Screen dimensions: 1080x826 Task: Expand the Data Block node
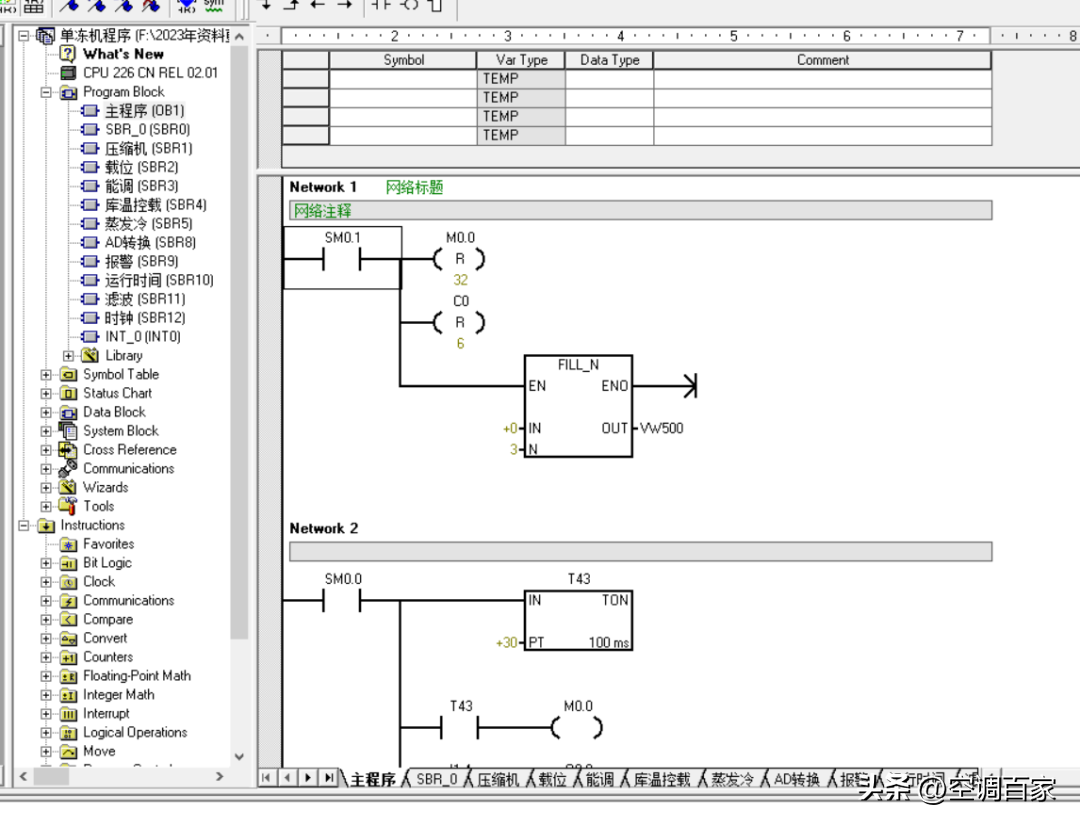[46, 413]
